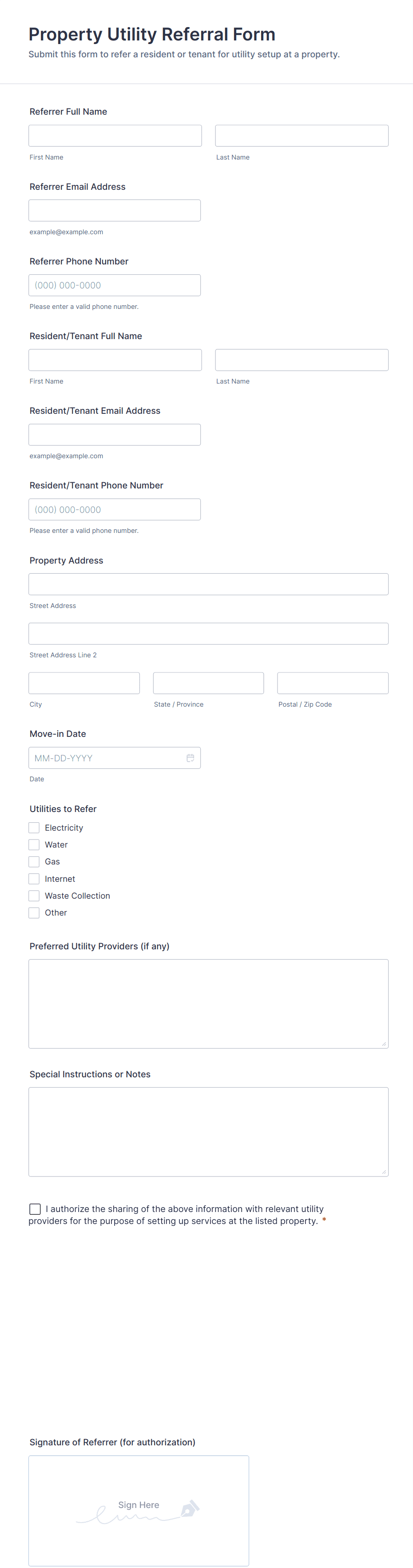Select the Gas checkbox
The height and width of the screenshot is (1568, 413).
[x=34, y=861]
